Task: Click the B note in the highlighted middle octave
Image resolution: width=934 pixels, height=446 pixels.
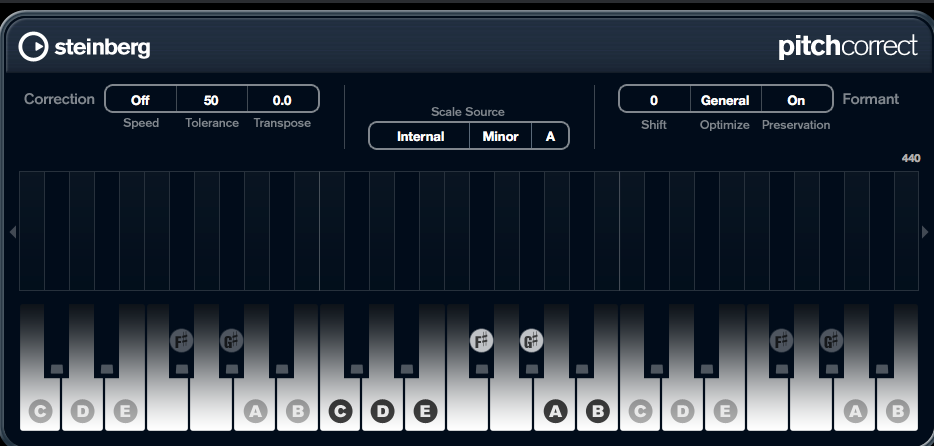Action: (597, 411)
